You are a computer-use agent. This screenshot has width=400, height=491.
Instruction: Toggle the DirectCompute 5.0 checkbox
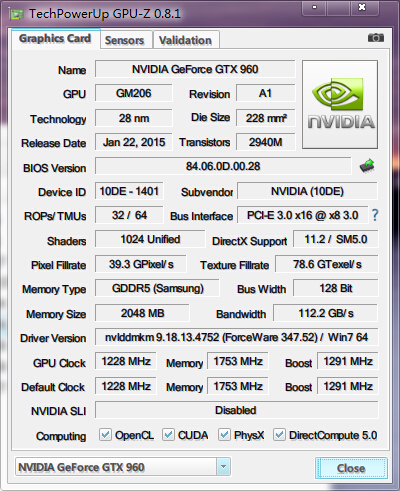pyautogui.click(x=279, y=435)
